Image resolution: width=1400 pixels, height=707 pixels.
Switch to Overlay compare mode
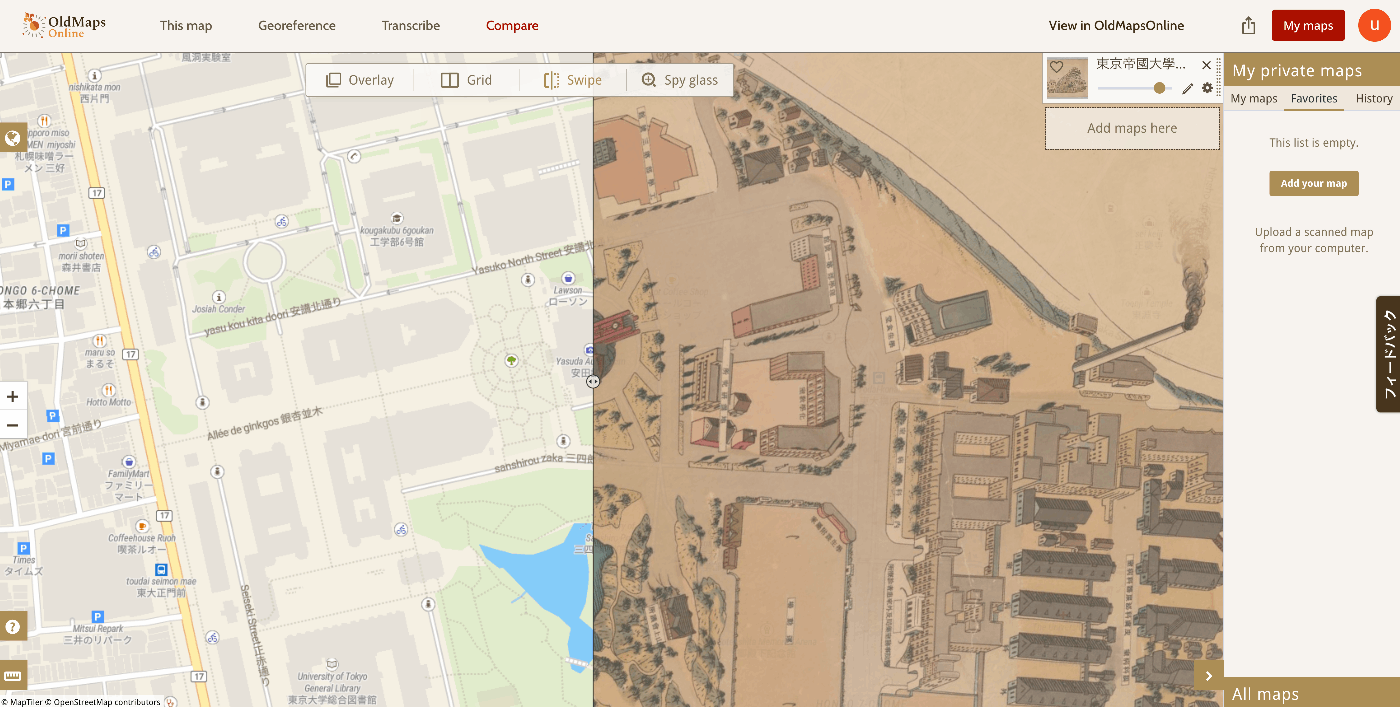click(x=360, y=80)
